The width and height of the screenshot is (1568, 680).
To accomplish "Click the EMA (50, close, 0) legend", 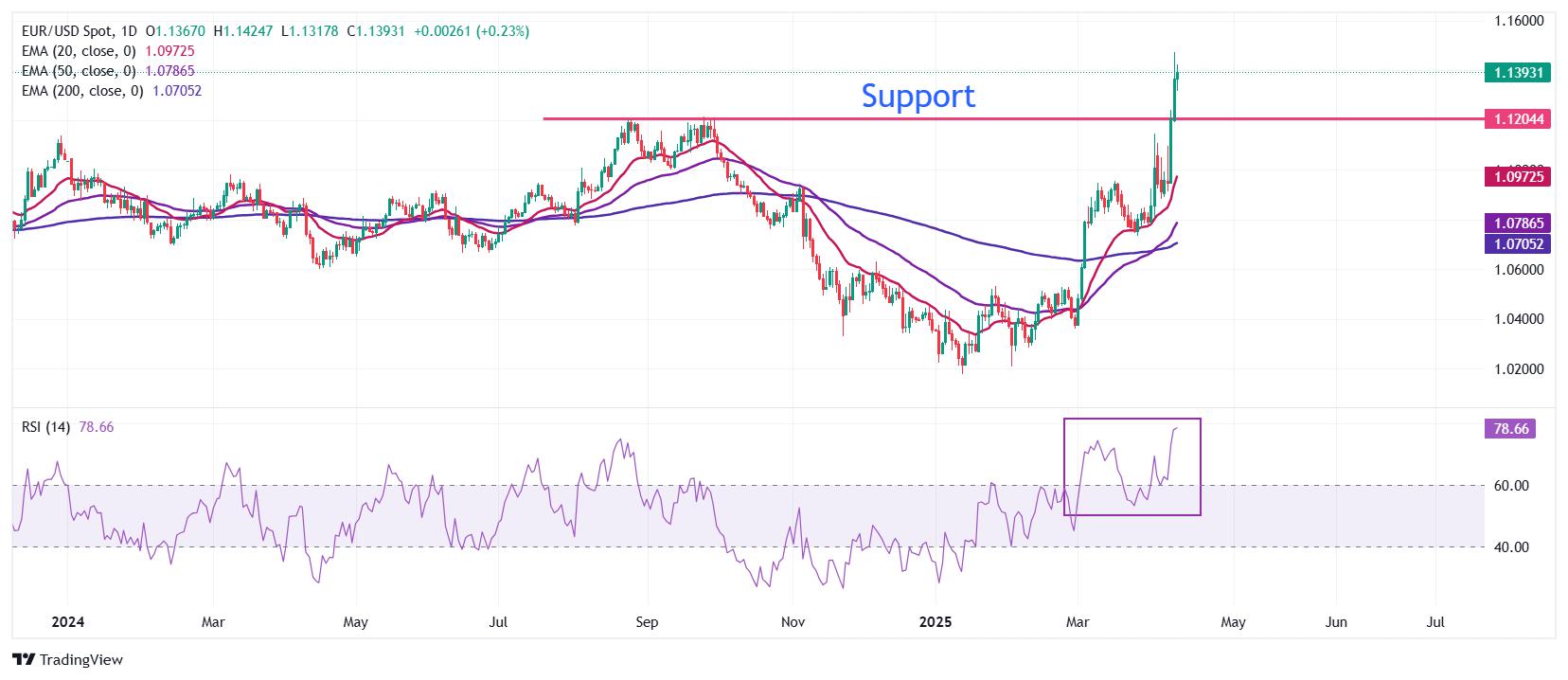I will [x=79, y=71].
